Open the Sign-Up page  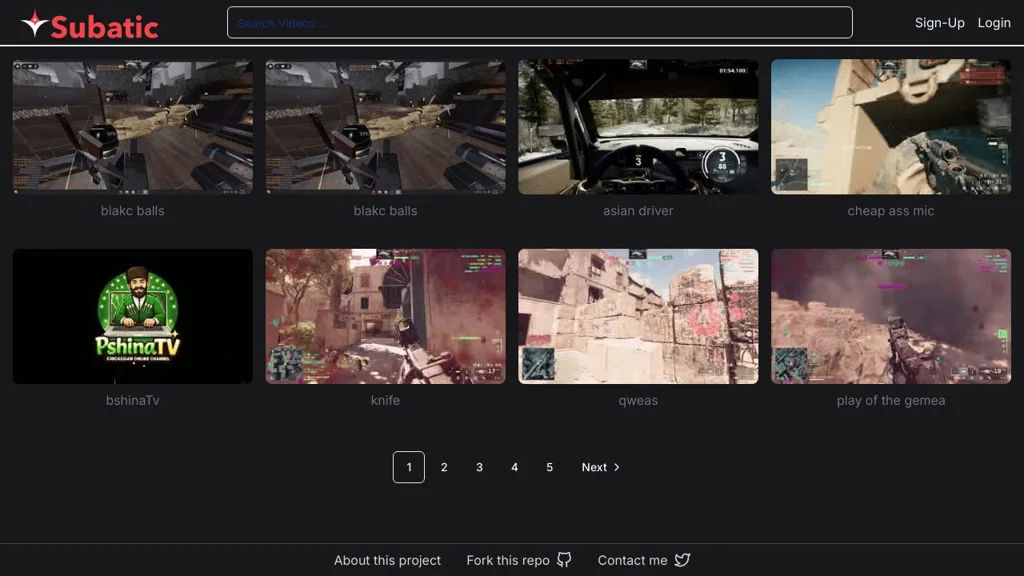click(x=939, y=23)
